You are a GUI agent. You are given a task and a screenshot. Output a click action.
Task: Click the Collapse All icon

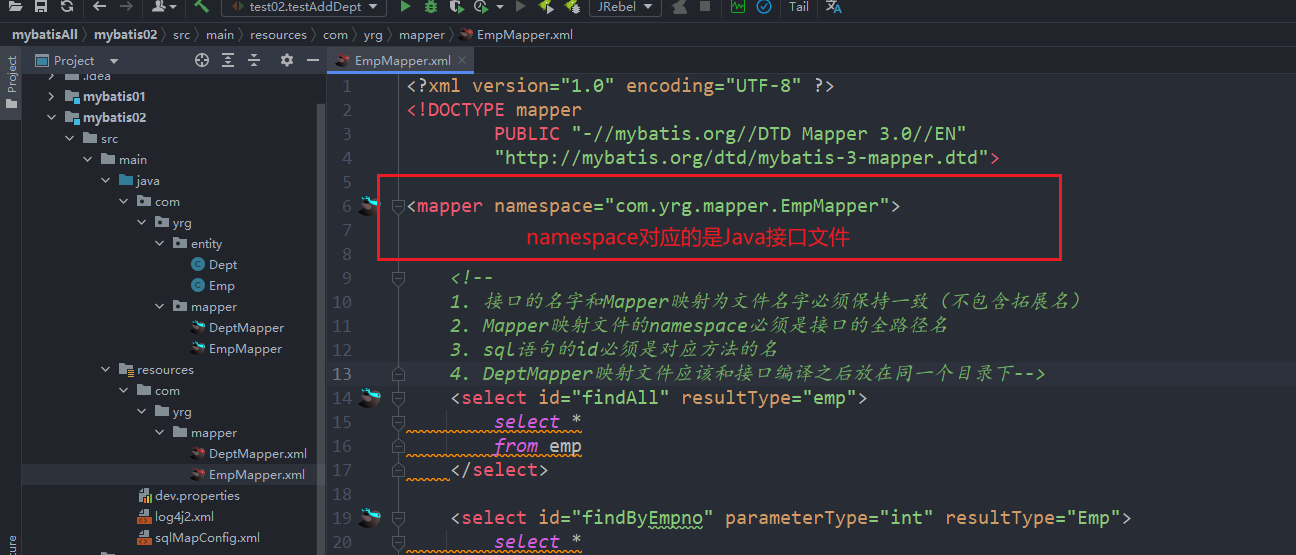coord(253,61)
